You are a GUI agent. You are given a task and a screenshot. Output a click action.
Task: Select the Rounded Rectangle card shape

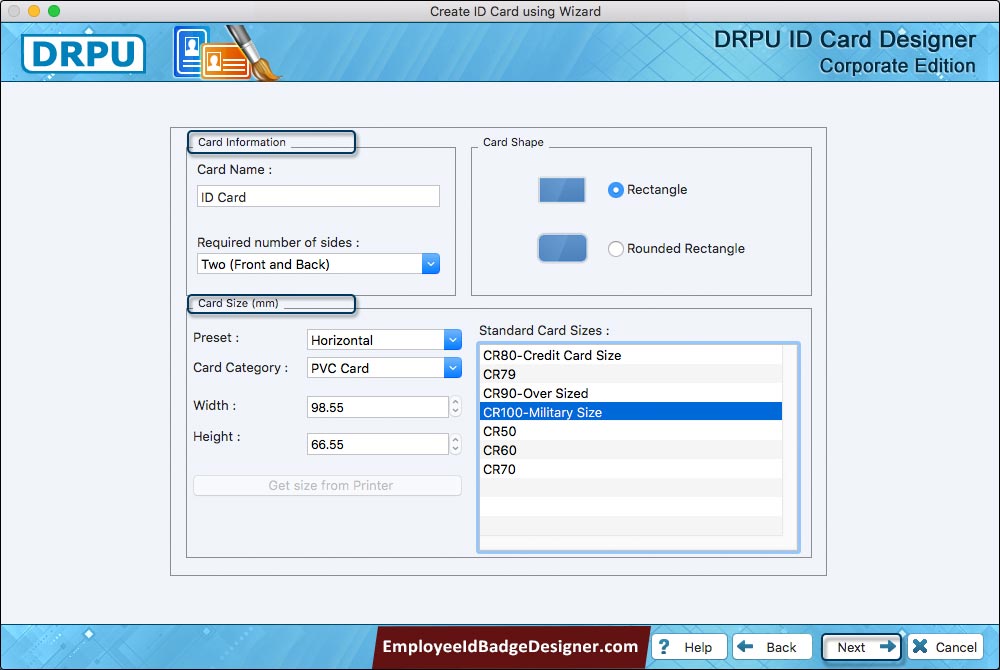[x=615, y=249]
